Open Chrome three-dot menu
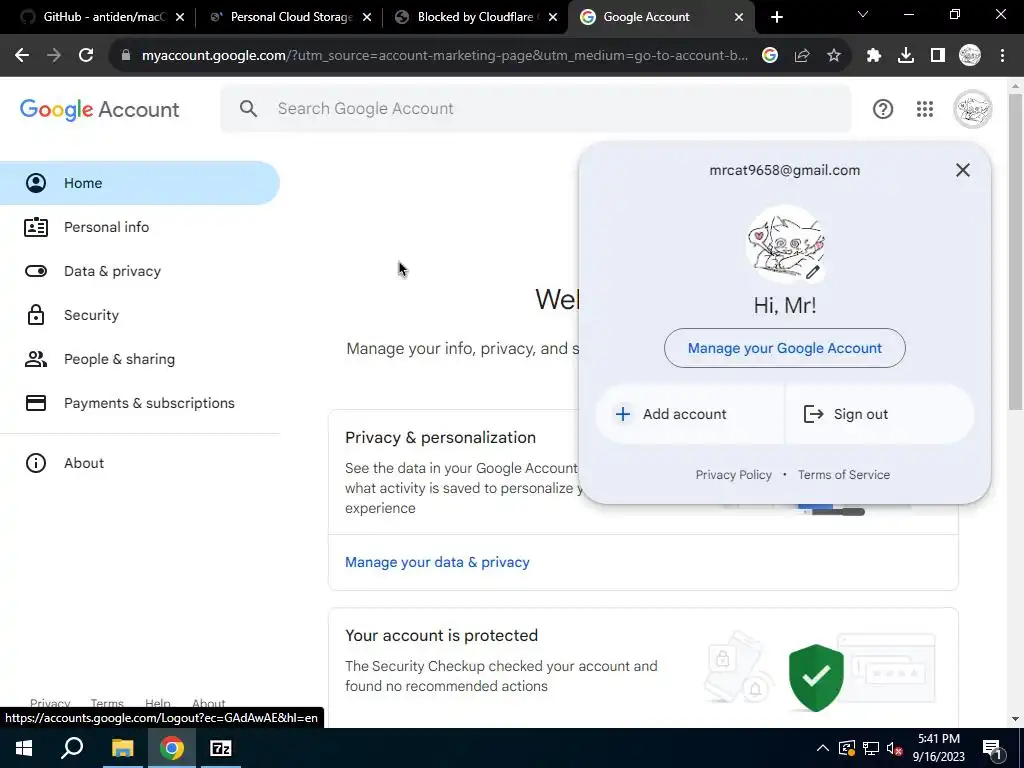1024x768 pixels. (1002, 56)
